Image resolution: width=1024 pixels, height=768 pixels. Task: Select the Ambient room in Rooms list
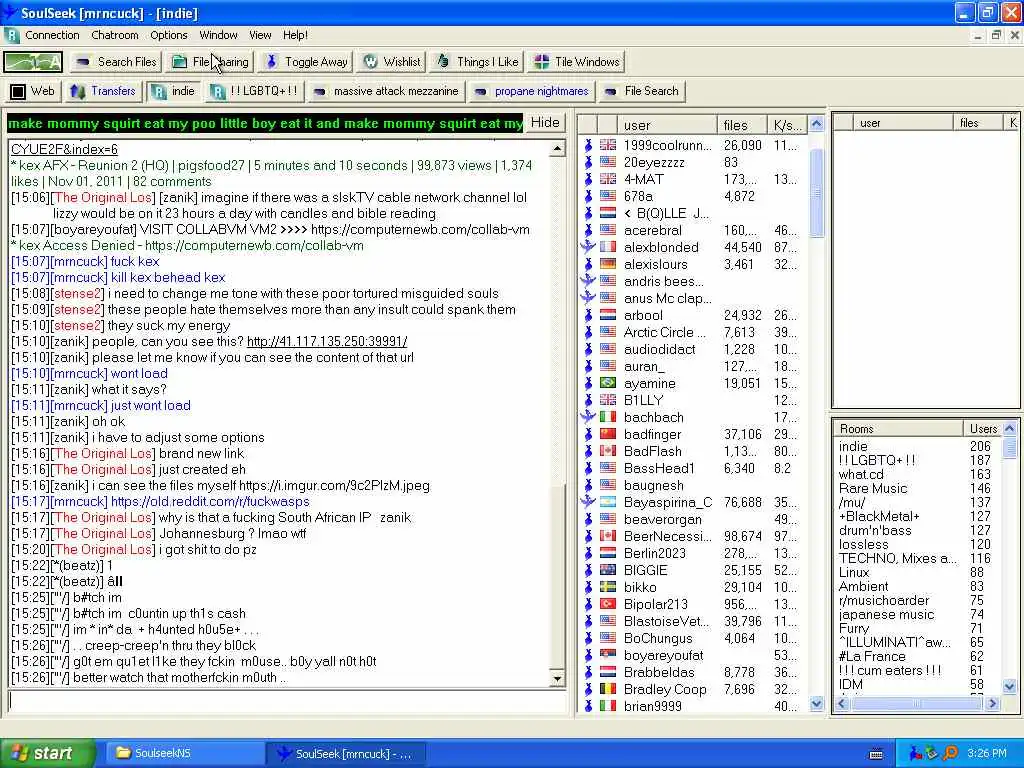click(863, 586)
